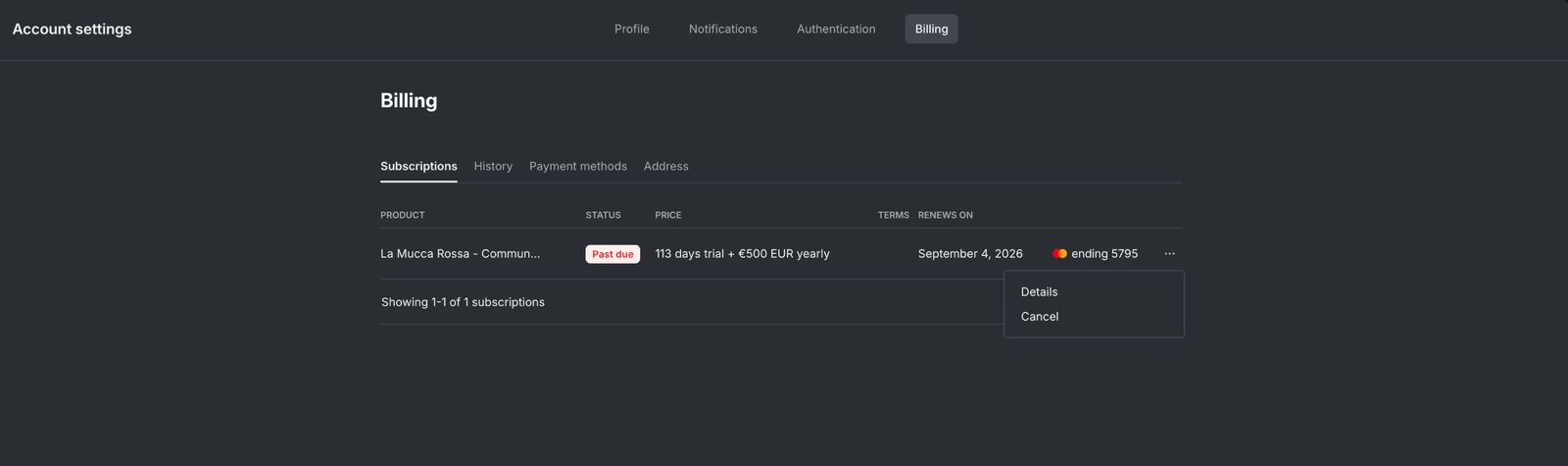Click the PRICE column header
The image size is (1568, 466).
click(668, 215)
